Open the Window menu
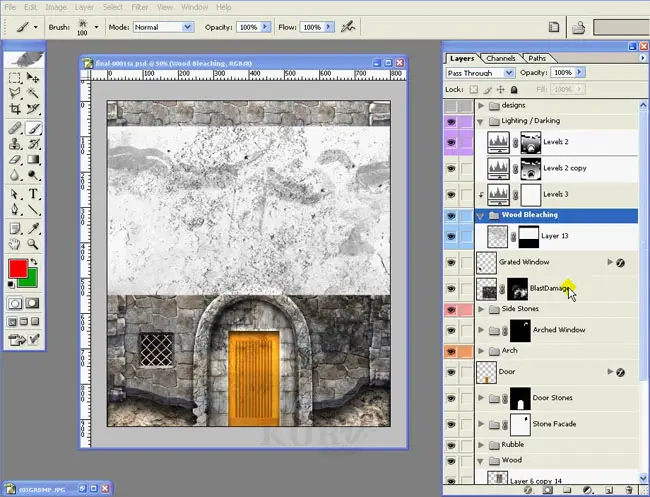The height and width of the screenshot is (497, 650). (x=194, y=7)
